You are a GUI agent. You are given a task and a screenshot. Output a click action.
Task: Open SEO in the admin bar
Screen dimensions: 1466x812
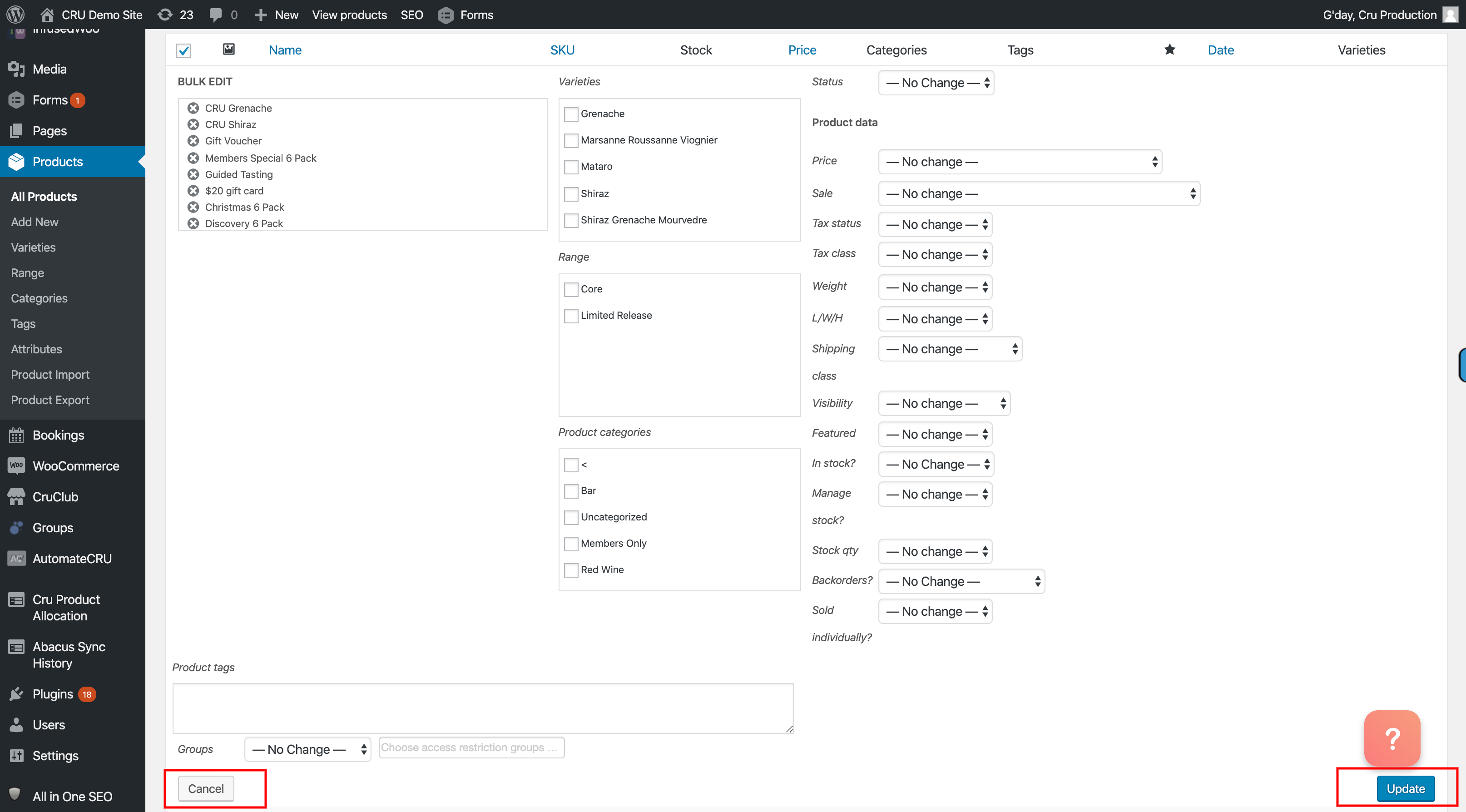(x=411, y=15)
